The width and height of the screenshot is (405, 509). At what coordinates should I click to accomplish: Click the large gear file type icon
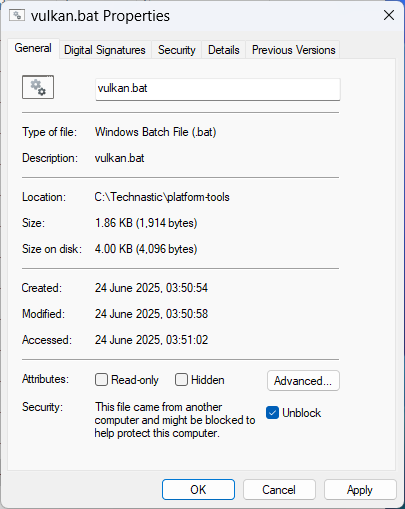(38, 87)
